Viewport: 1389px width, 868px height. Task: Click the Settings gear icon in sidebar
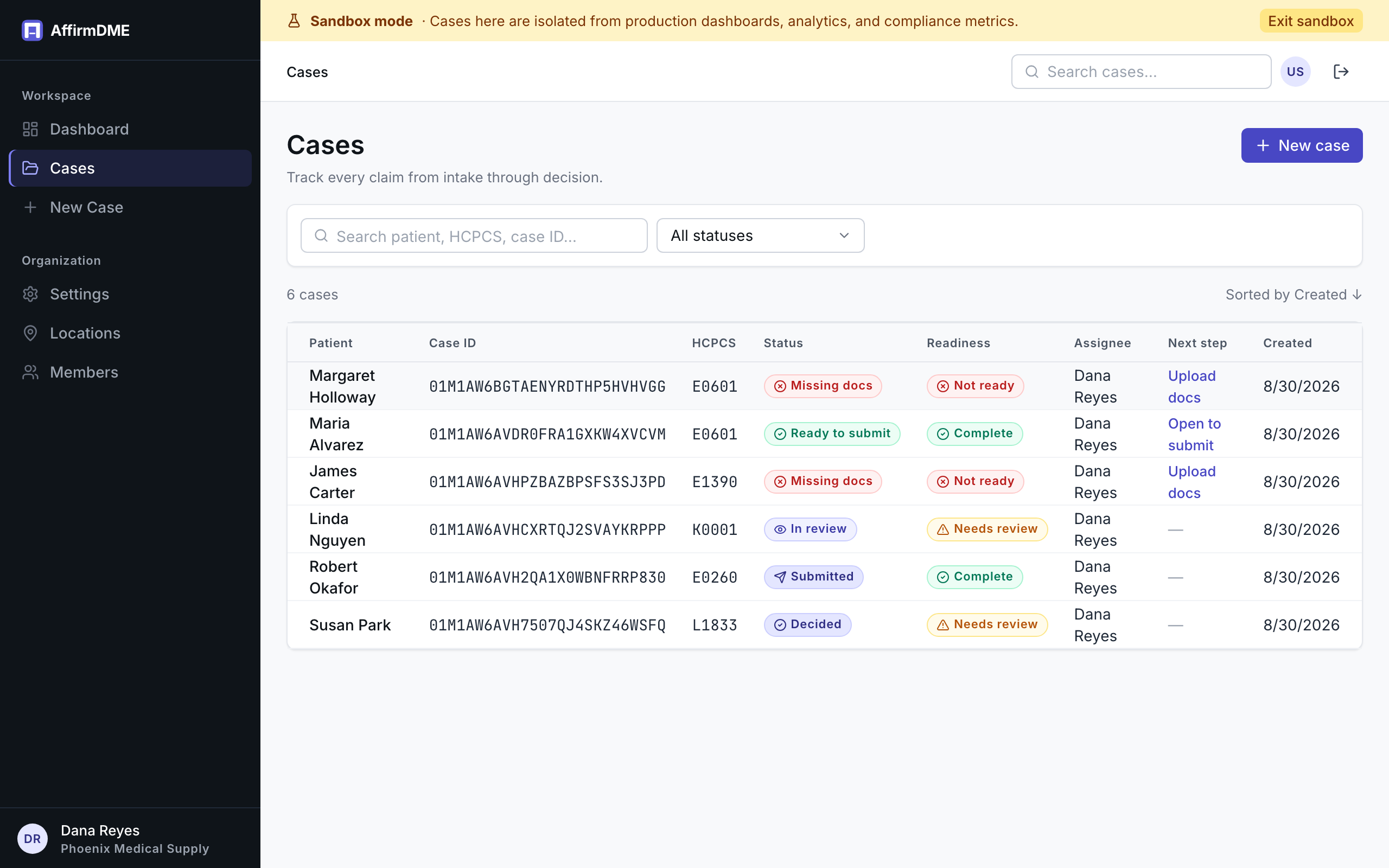[30, 294]
